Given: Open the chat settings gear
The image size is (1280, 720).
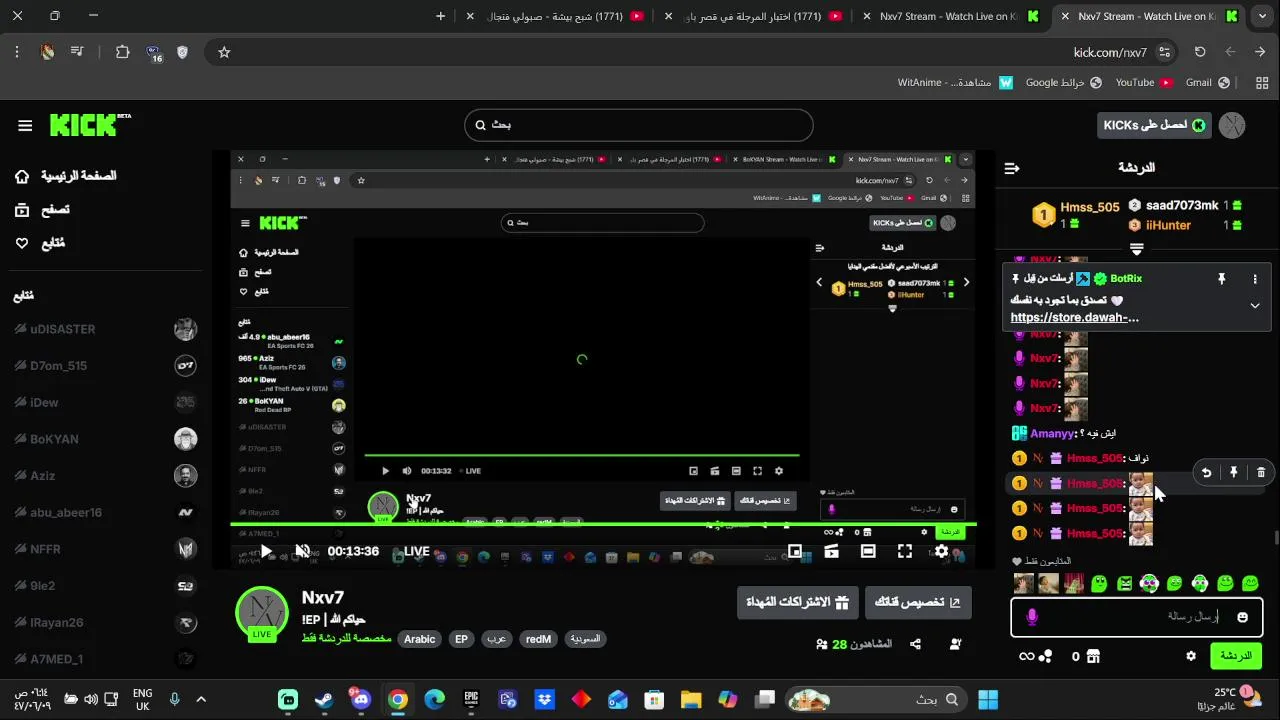Looking at the screenshot, I should (1190, 656).
